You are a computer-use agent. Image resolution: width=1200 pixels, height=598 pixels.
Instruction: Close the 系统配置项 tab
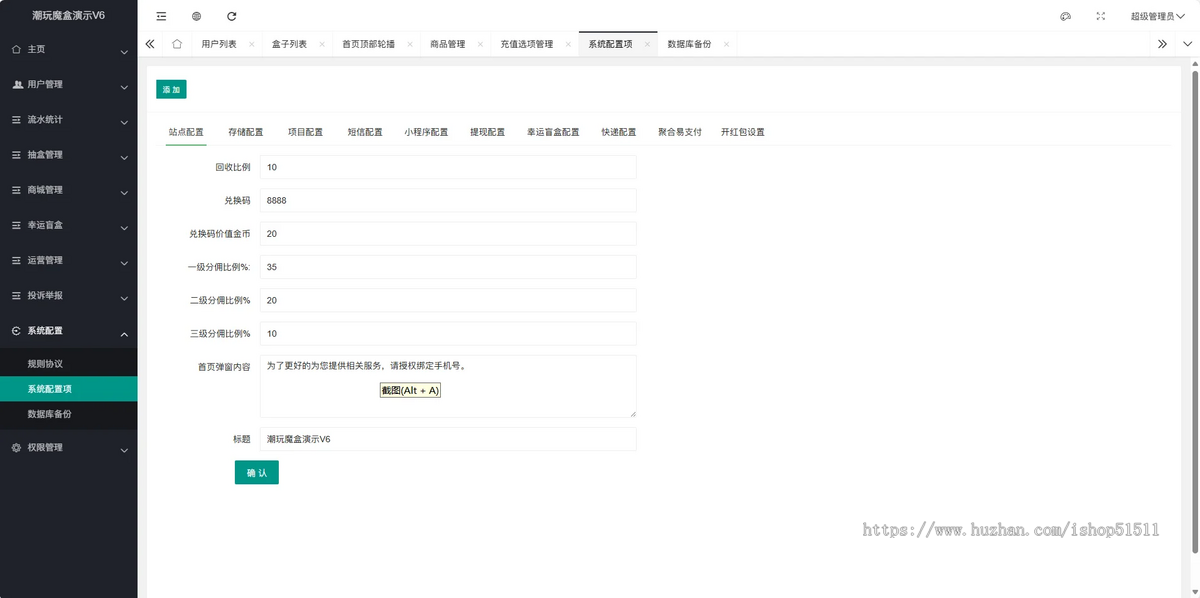648,44
